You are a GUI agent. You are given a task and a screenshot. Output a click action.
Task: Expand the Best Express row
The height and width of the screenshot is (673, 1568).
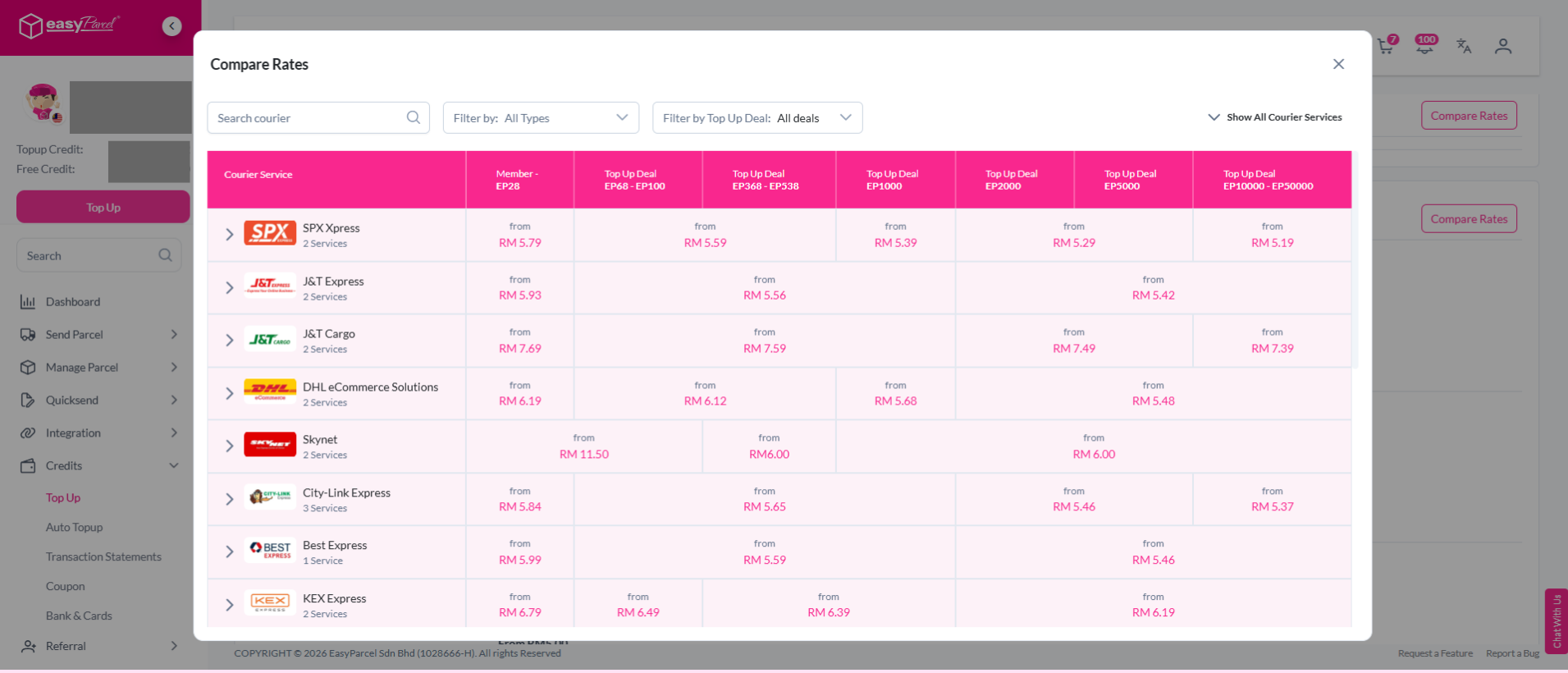230,552
